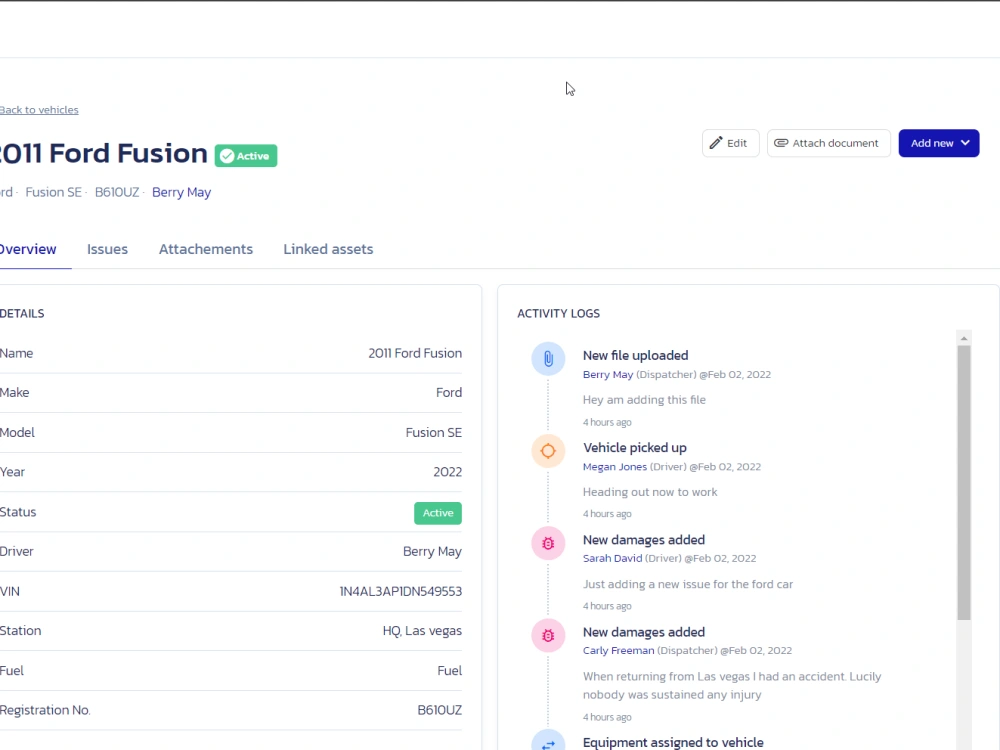
Task: Click 'Vehicle picked up' log title
Action: (x=635, y=448)
